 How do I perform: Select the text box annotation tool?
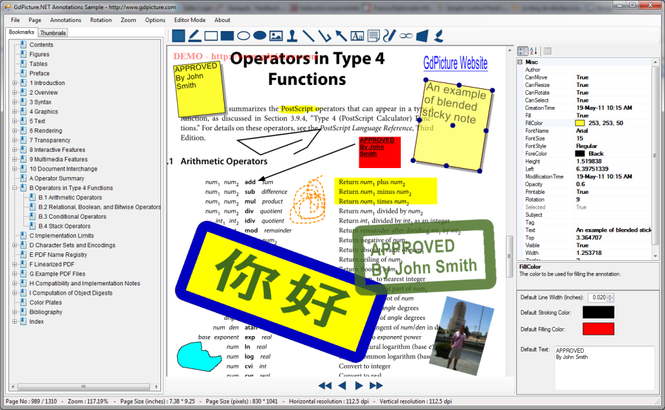[x=357, y=36]
